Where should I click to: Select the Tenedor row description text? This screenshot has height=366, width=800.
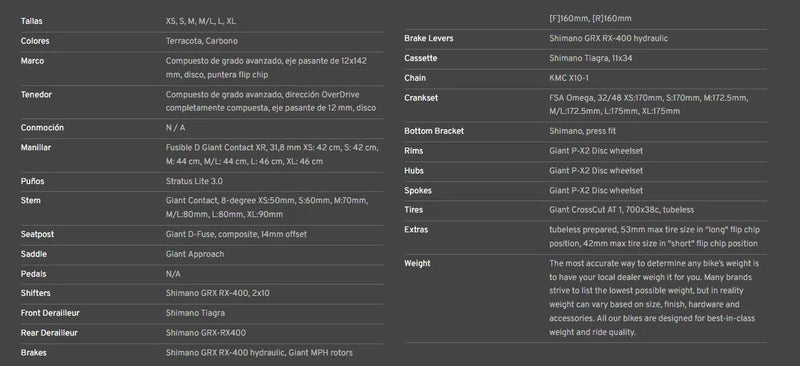[271, 101]
